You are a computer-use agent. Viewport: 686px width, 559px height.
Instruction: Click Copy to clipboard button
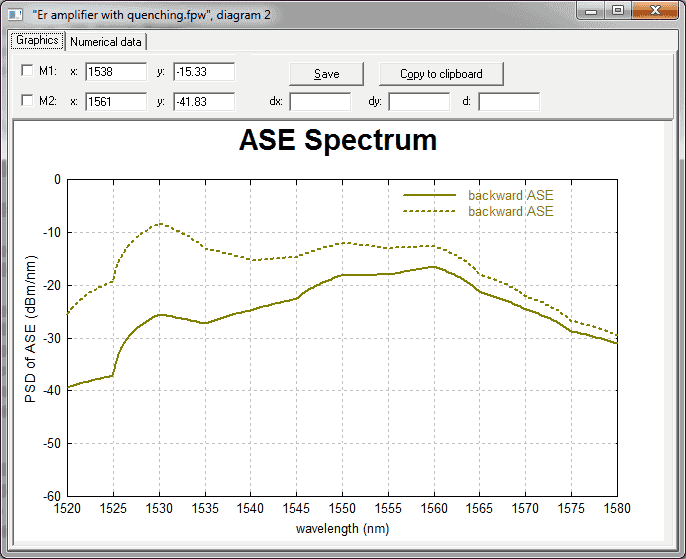tap(441, 74)
